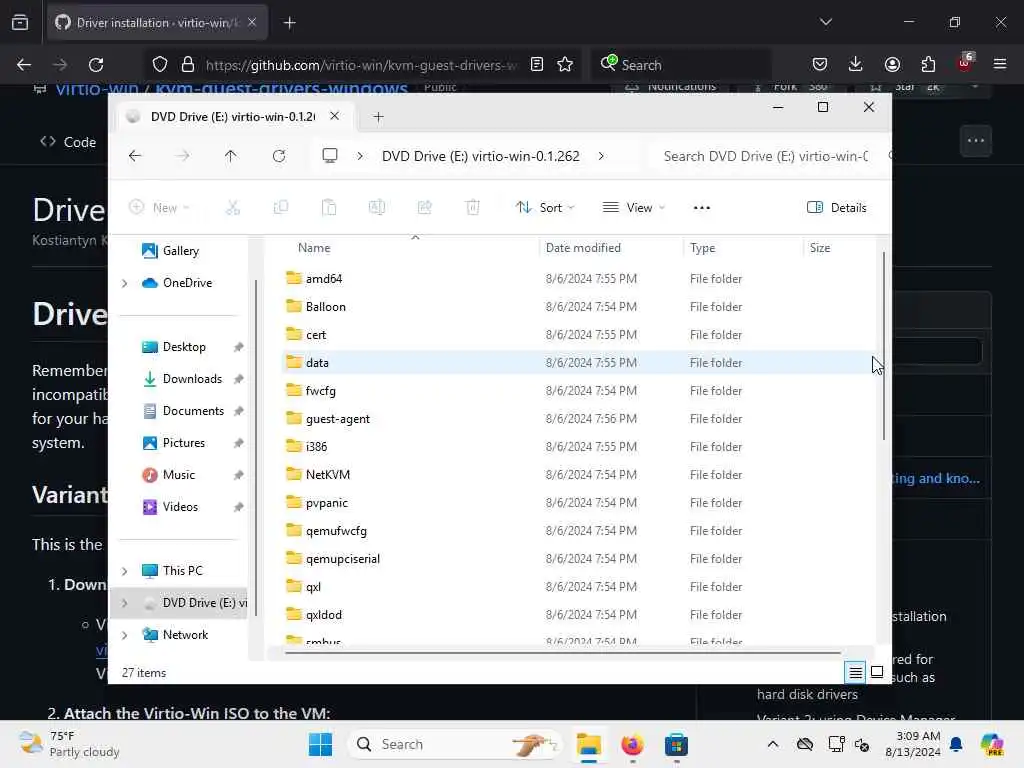This screenshot has height=768, width=1024.
Task: Select the qemupciserial folder
Action: click(x=578, y=559)
